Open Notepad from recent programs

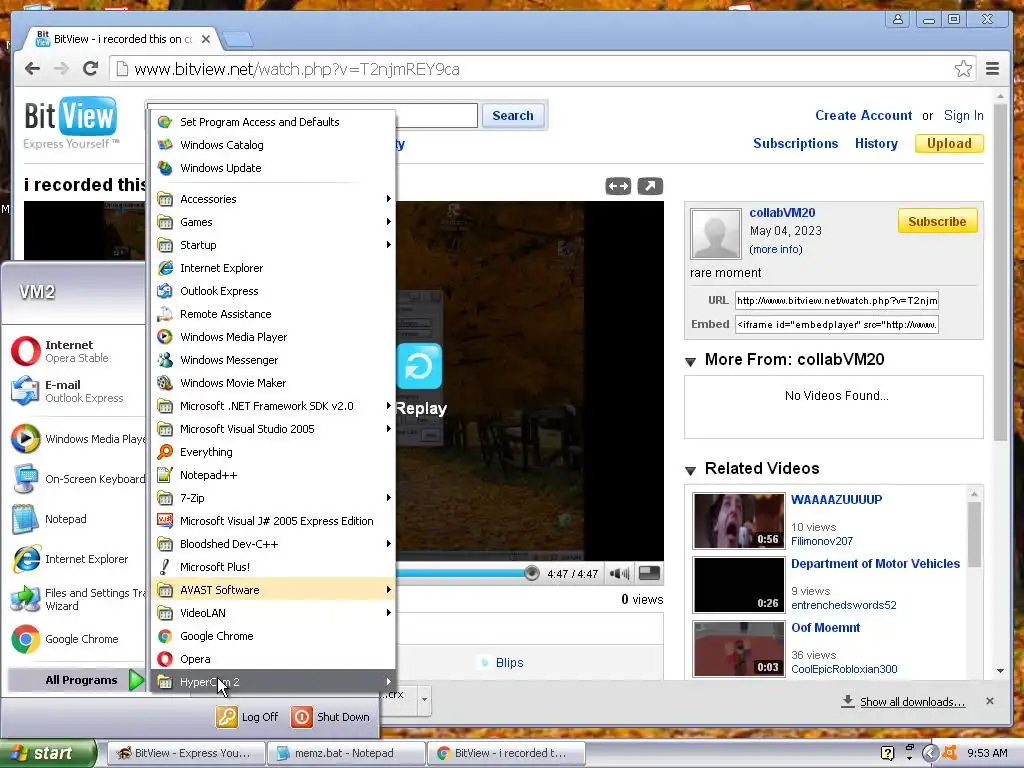coord(75,519)
